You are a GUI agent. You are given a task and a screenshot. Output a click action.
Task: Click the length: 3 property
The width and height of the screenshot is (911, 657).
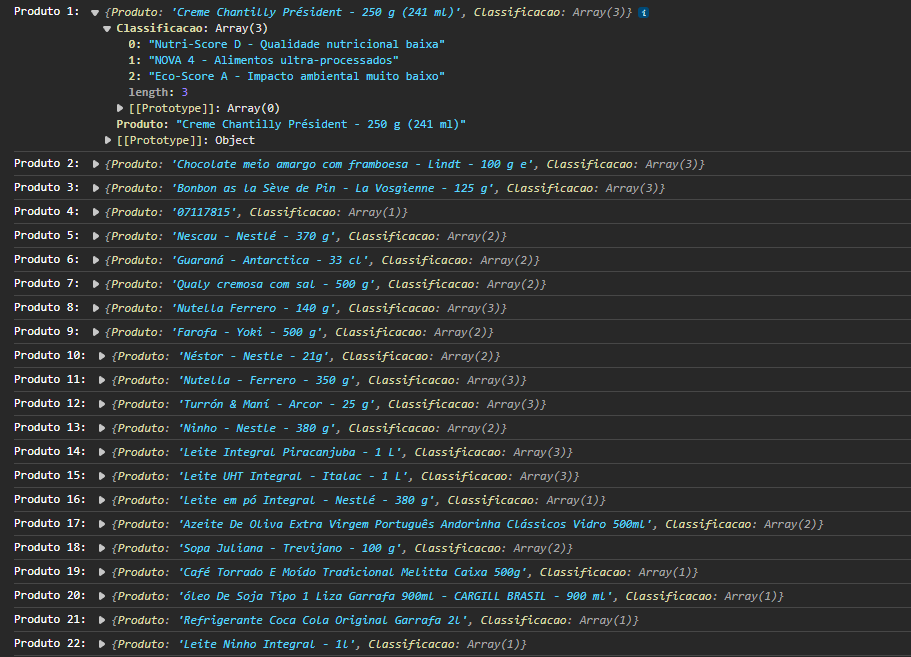[158, 92]
